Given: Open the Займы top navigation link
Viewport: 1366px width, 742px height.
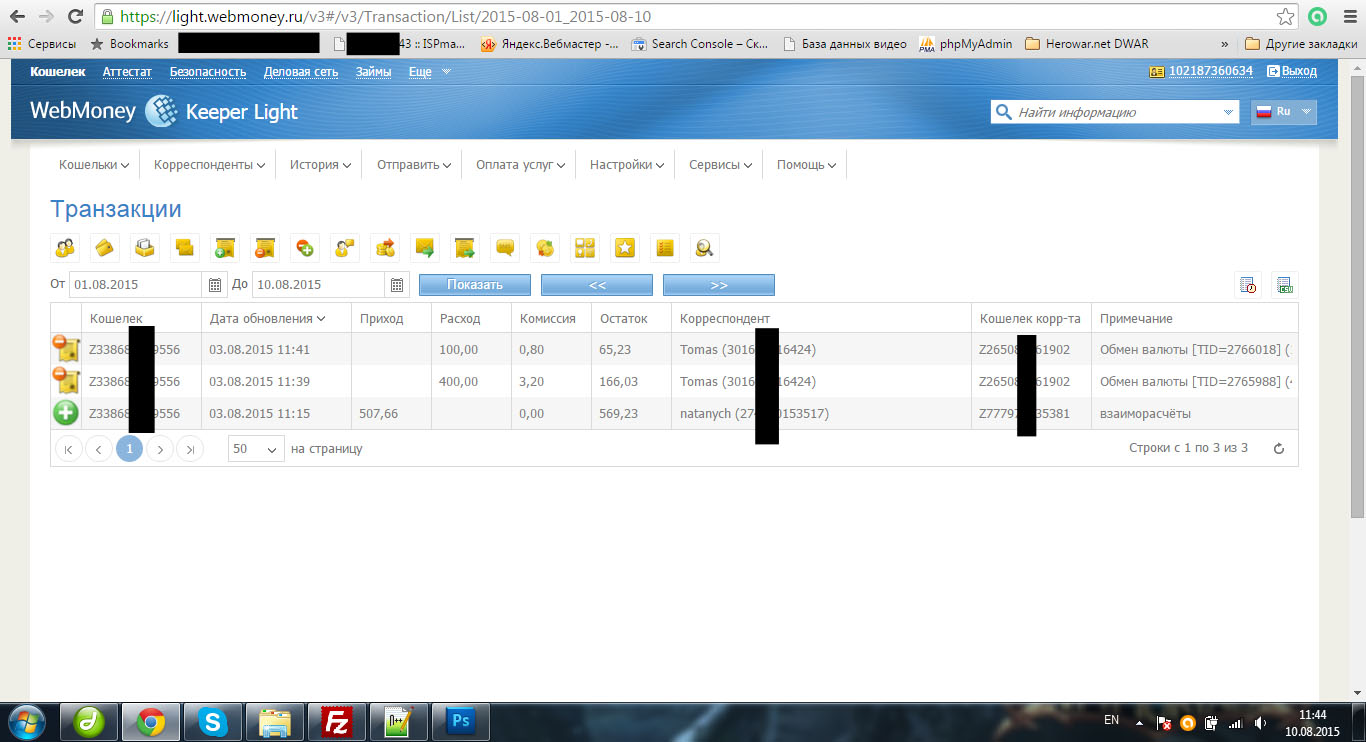Looking at the screenshot, I should pyautogui.click(x=374, y=72).
